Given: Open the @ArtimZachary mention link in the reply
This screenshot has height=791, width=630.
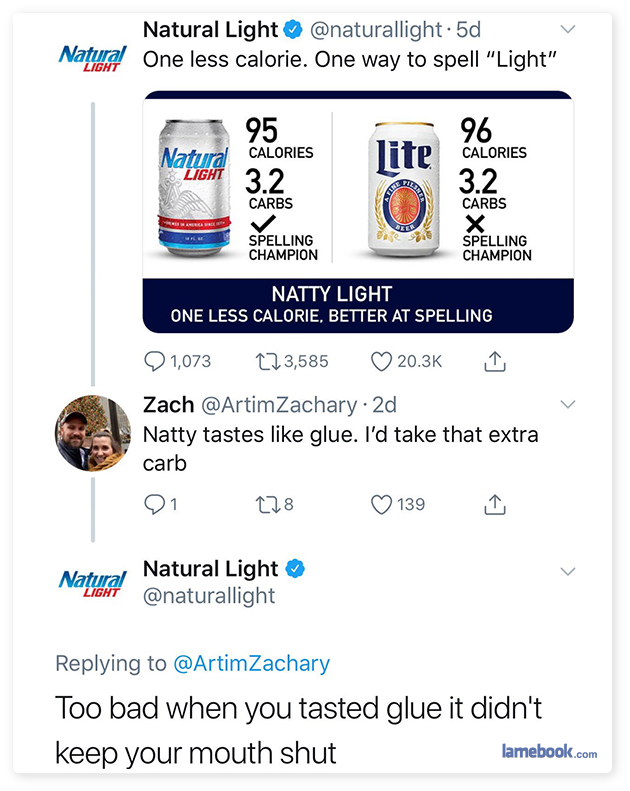Looking at the screenshot, I should coord(251,663).
